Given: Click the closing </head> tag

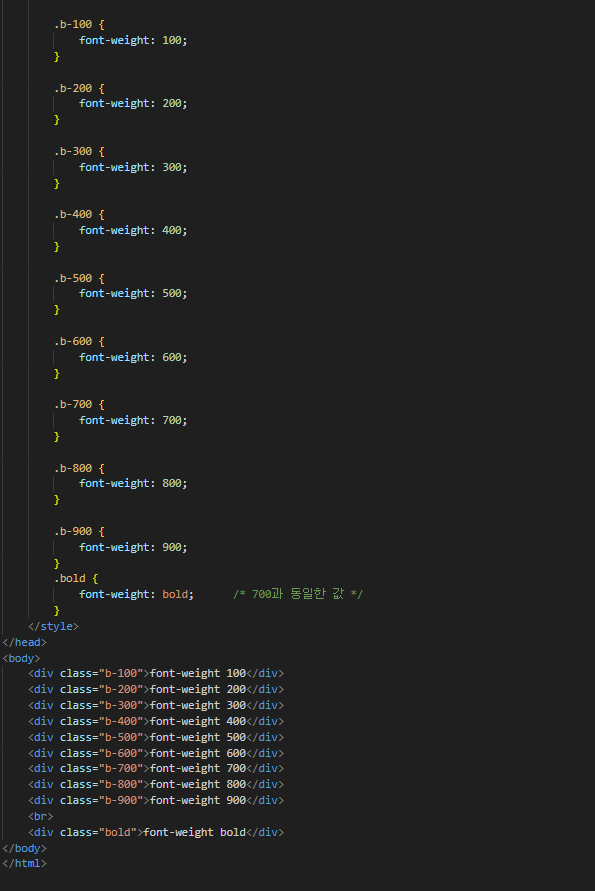Looking at the screenshot, I should coord(24,642).
